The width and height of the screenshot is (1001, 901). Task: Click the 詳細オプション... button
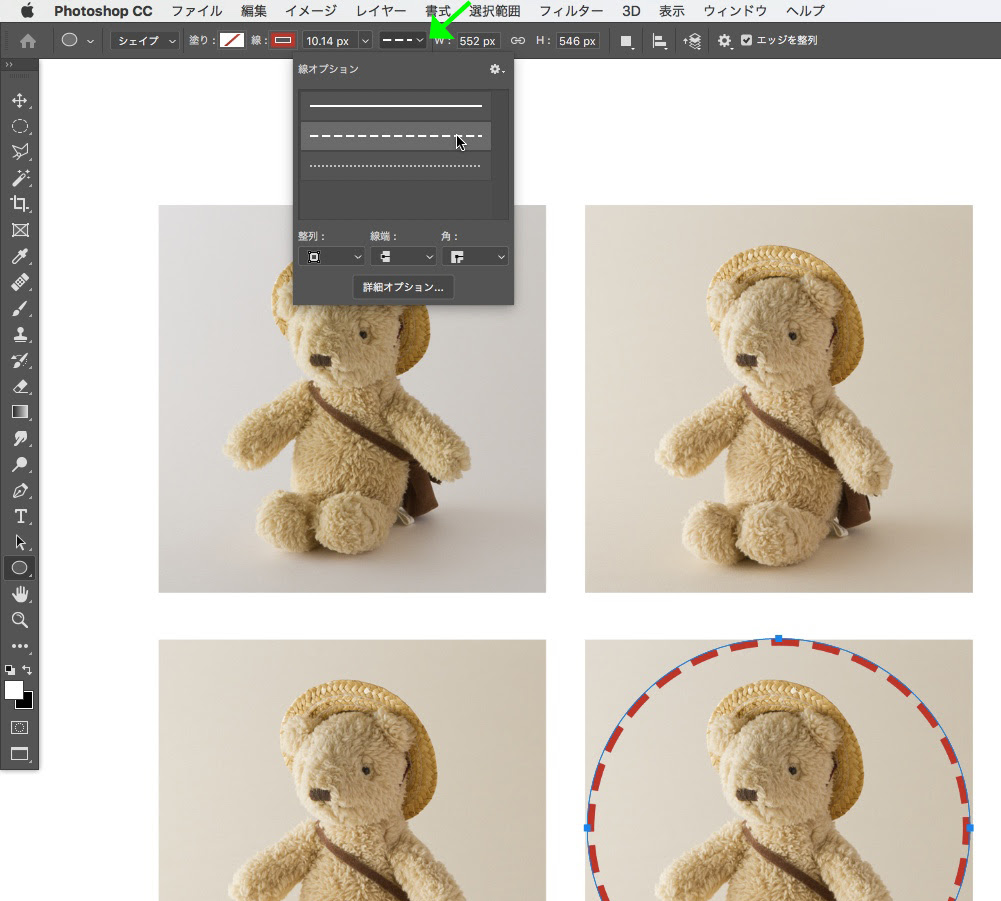point(403,287)
